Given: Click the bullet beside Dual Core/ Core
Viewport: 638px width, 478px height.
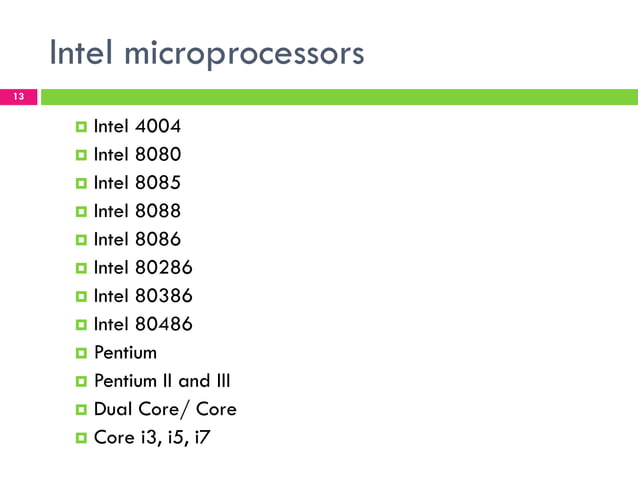Looking at the screenshot, I should (x=81, y=410).
